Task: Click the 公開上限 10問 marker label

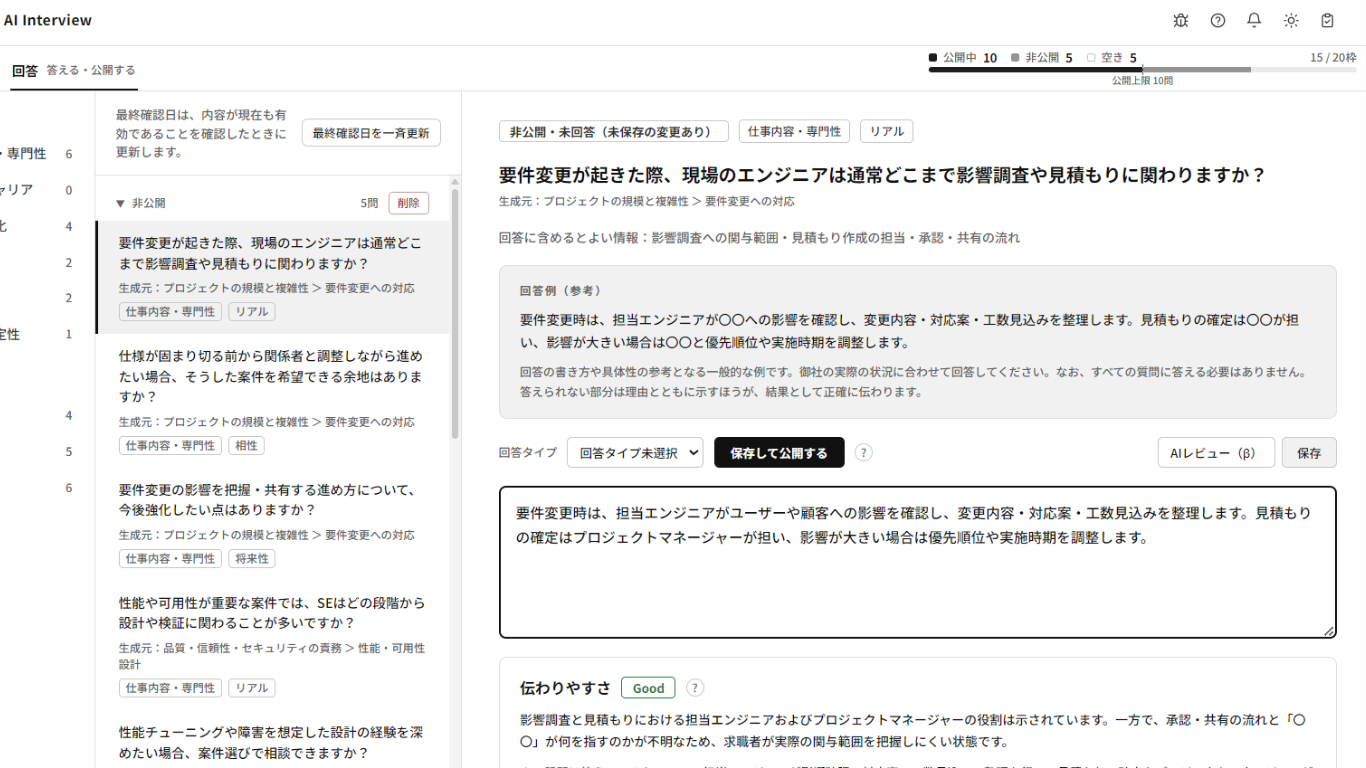Action: click(1142, 80)
